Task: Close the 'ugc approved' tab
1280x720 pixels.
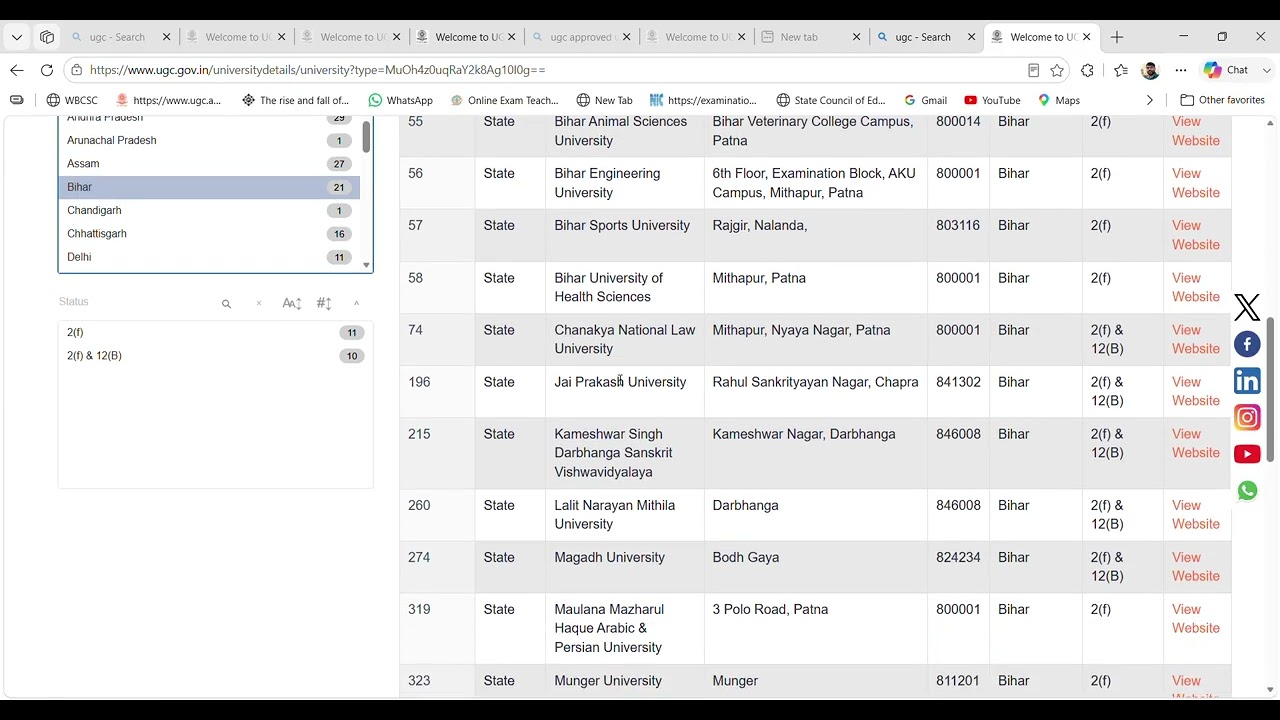Action: pyautogui.click(x=627, y=37)
